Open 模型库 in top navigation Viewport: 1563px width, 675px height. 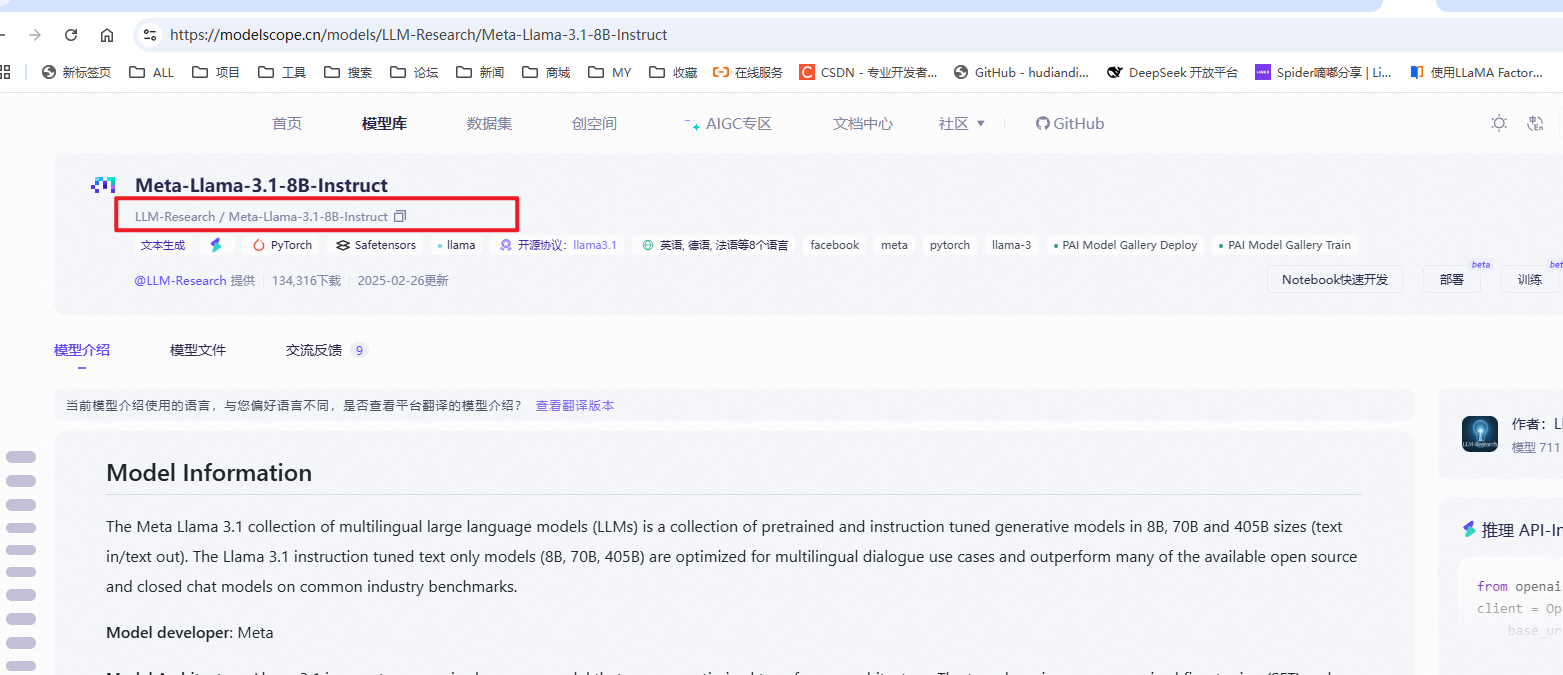coord(384,124)
